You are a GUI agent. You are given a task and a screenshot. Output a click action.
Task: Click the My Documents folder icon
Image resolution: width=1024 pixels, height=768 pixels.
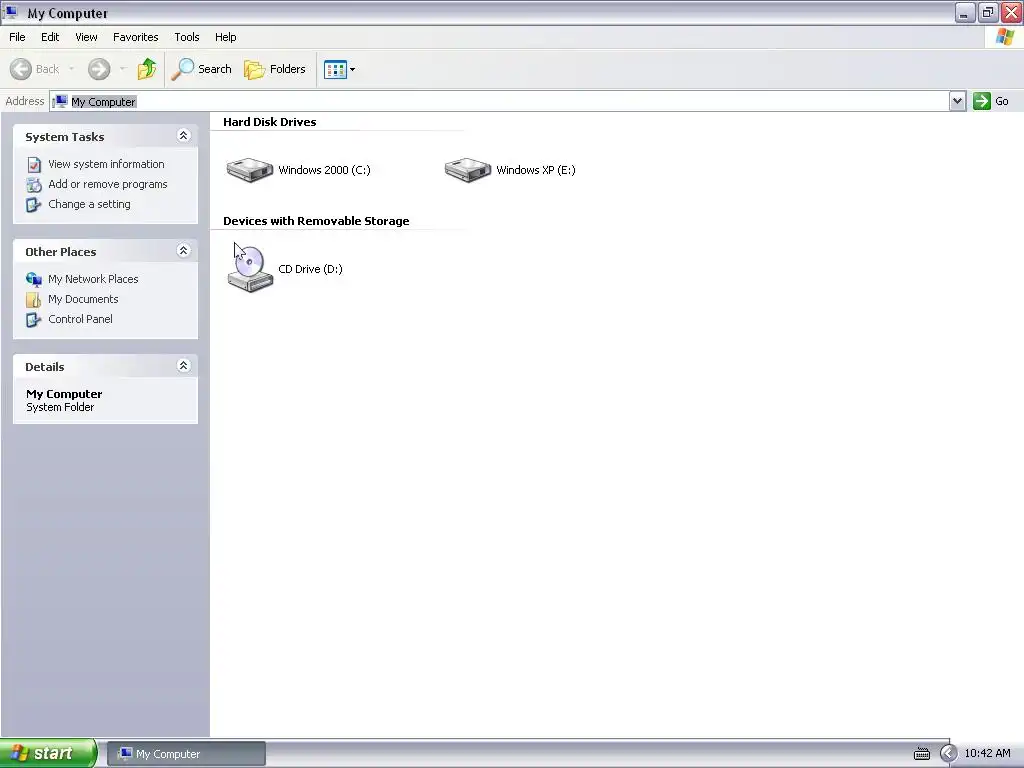click(33, 300)
